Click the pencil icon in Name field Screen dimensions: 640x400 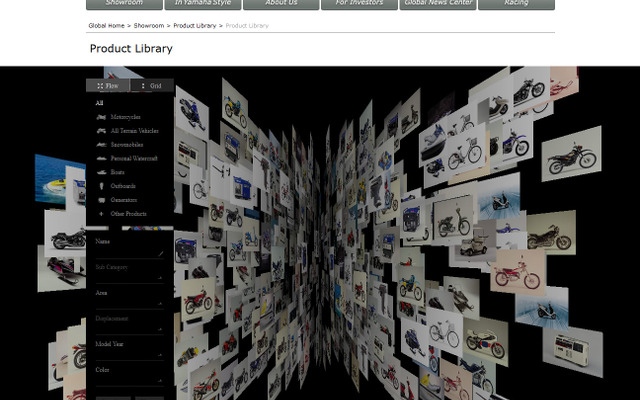tap(160, 253)
